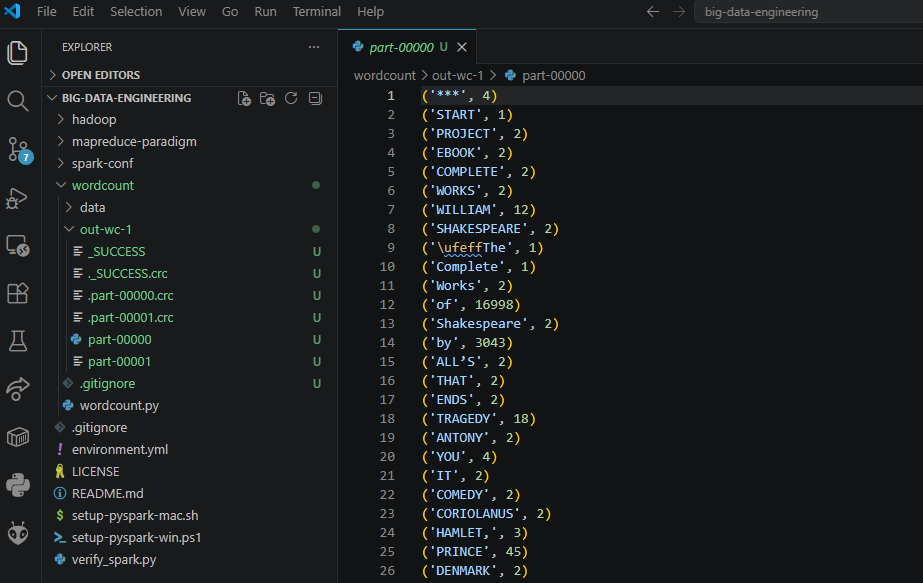The width and height of the screenshot is (923, 583).
Task: Close the part-00000 editor tab
Action: 462,47
